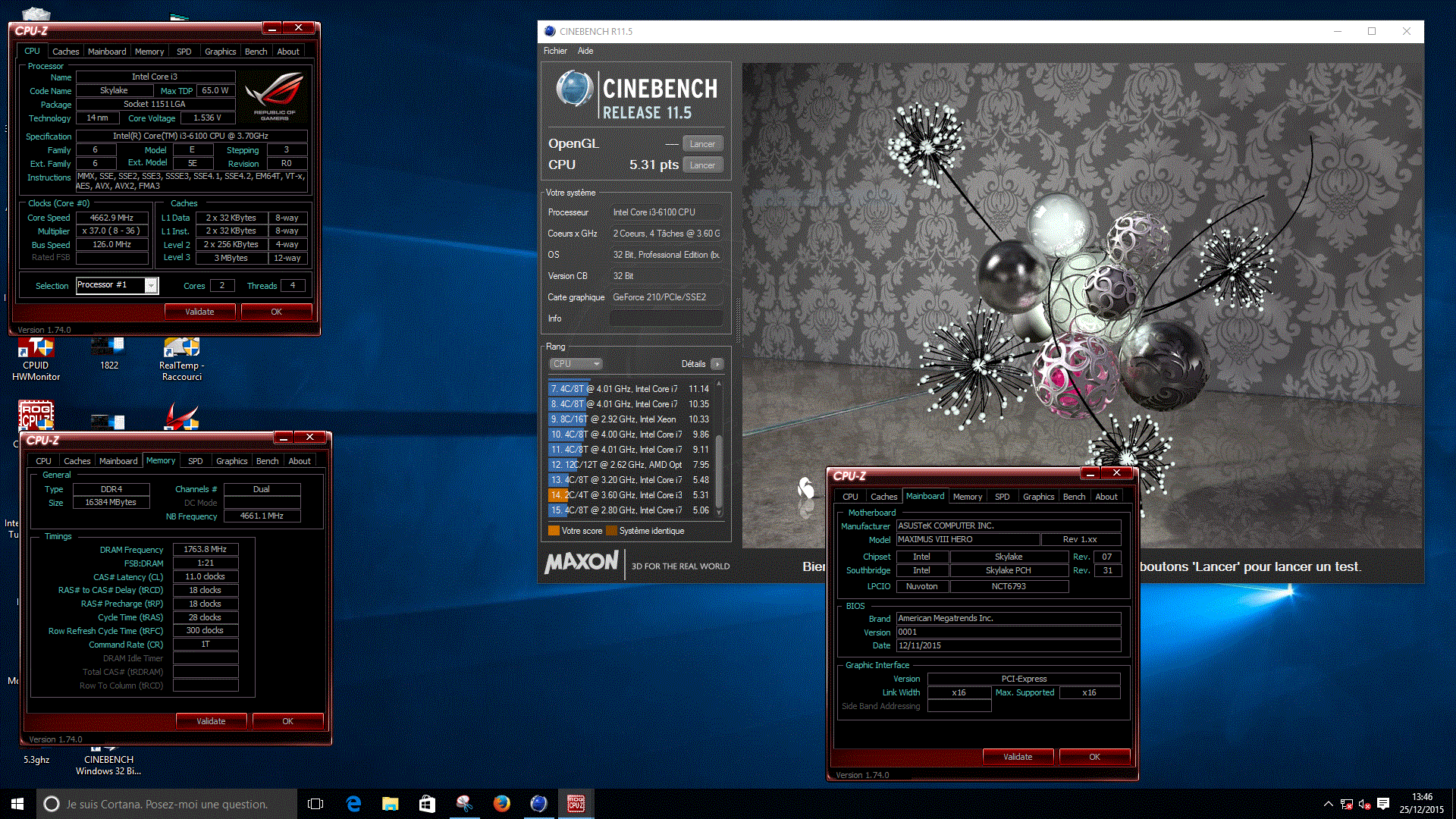
Task: Click the Système identique legend swatch
Action: [611, 531]
